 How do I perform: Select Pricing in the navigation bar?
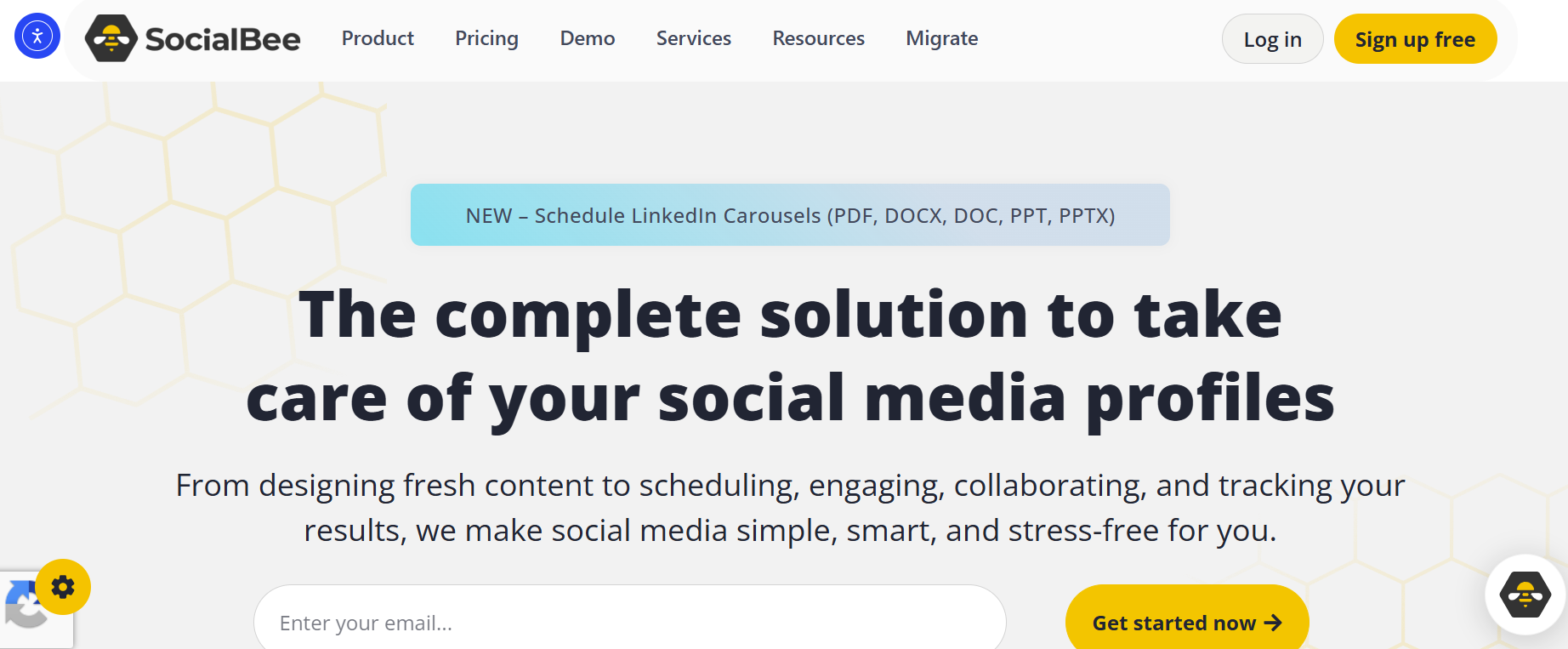(486, 38)
